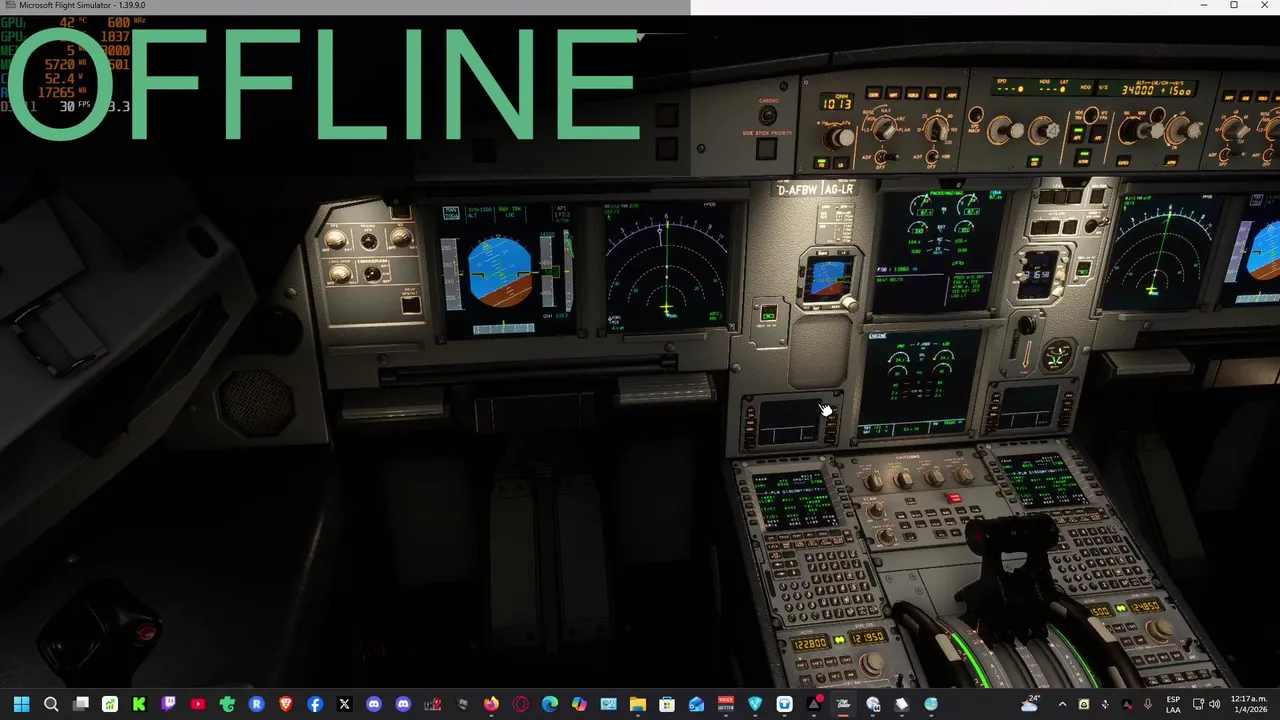Open the ESP LAA language switcher
This screenshot has height=720, width=1280.
click(x=1173, y=704)
